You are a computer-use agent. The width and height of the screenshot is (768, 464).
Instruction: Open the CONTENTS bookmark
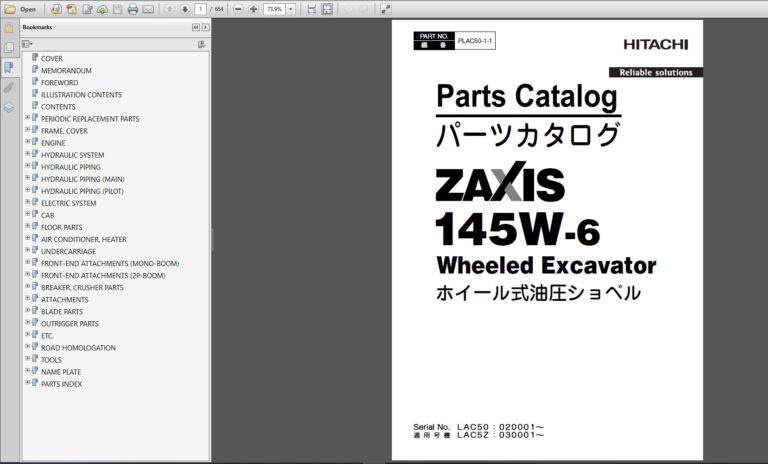click(58, 107)
